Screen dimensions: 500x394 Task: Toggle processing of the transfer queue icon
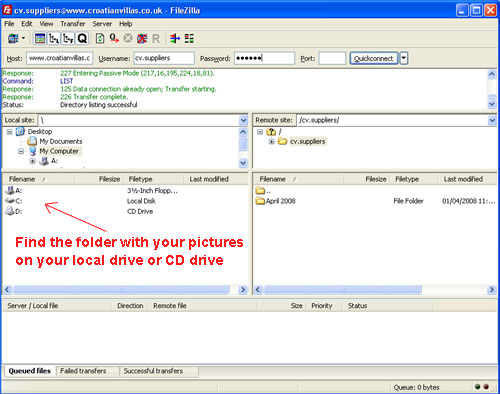tap(114, 39)
